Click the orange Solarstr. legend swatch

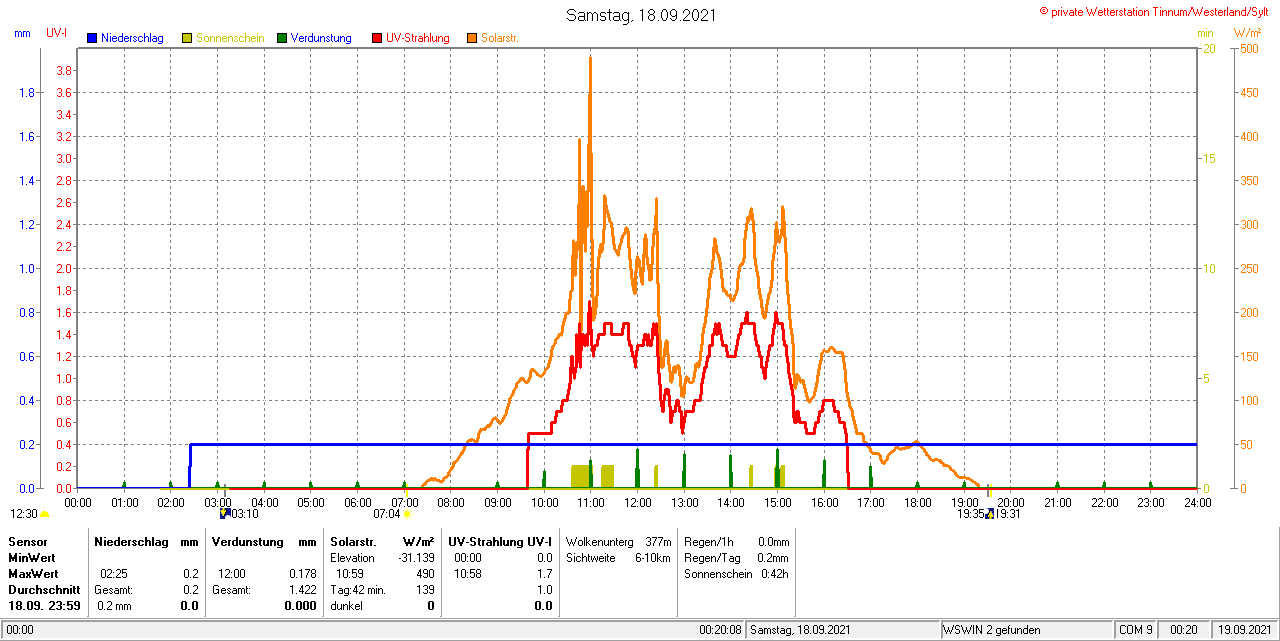pos(472,38)
